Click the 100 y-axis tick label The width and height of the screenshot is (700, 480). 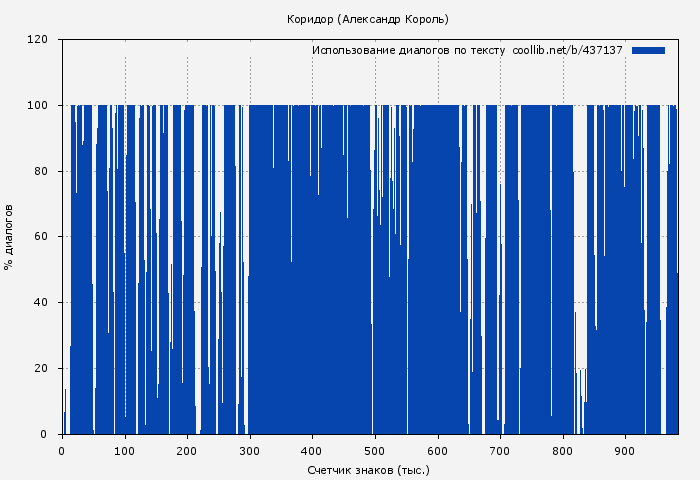(x=38, y=106)
